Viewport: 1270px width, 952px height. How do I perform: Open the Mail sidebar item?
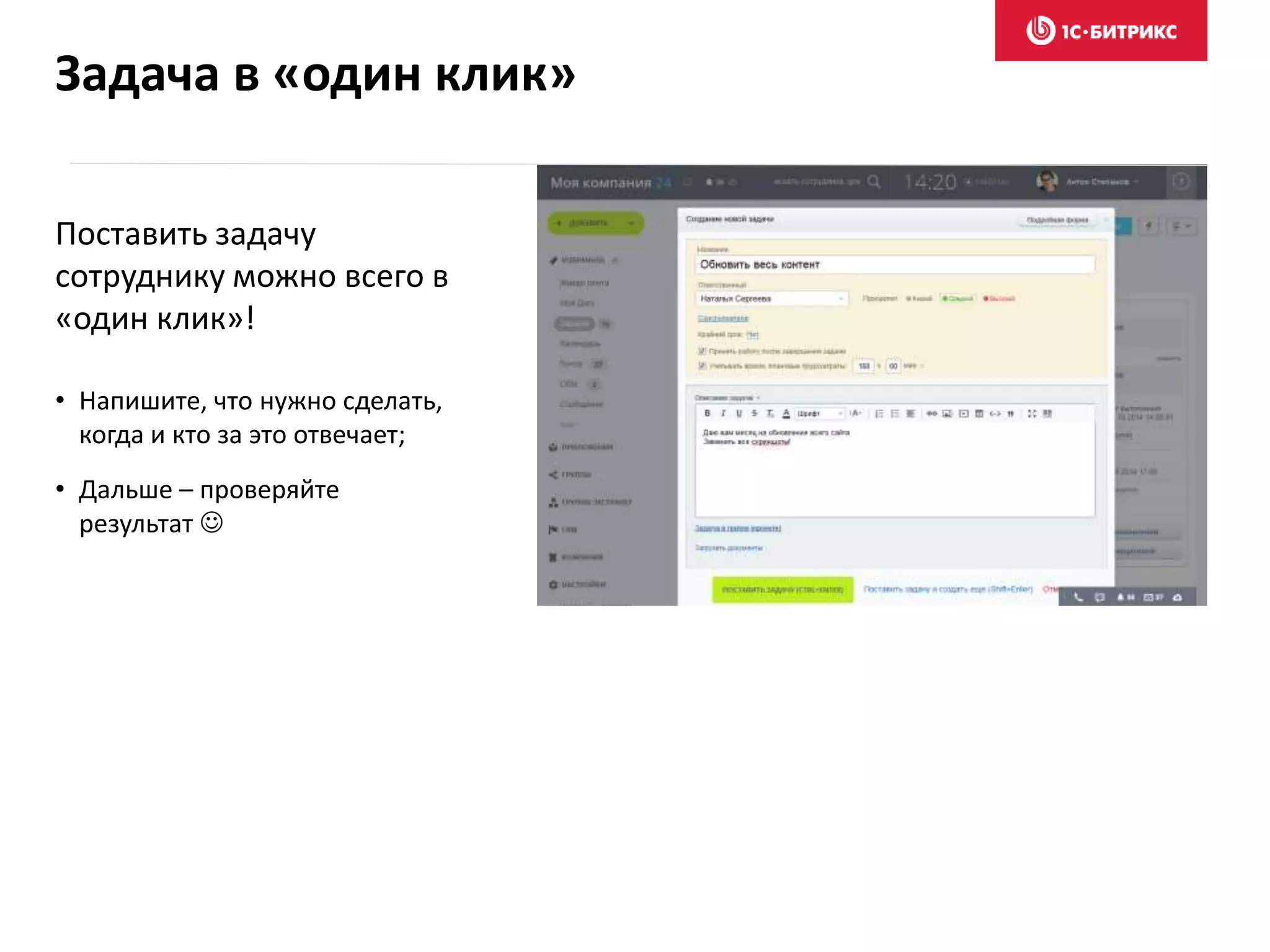[x=571, y=364]
